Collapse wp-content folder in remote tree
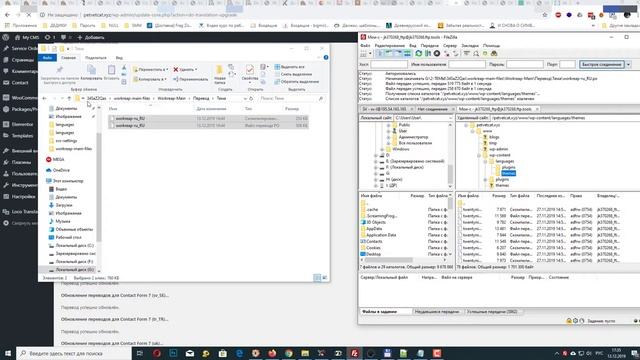 [x=479, y=156]
